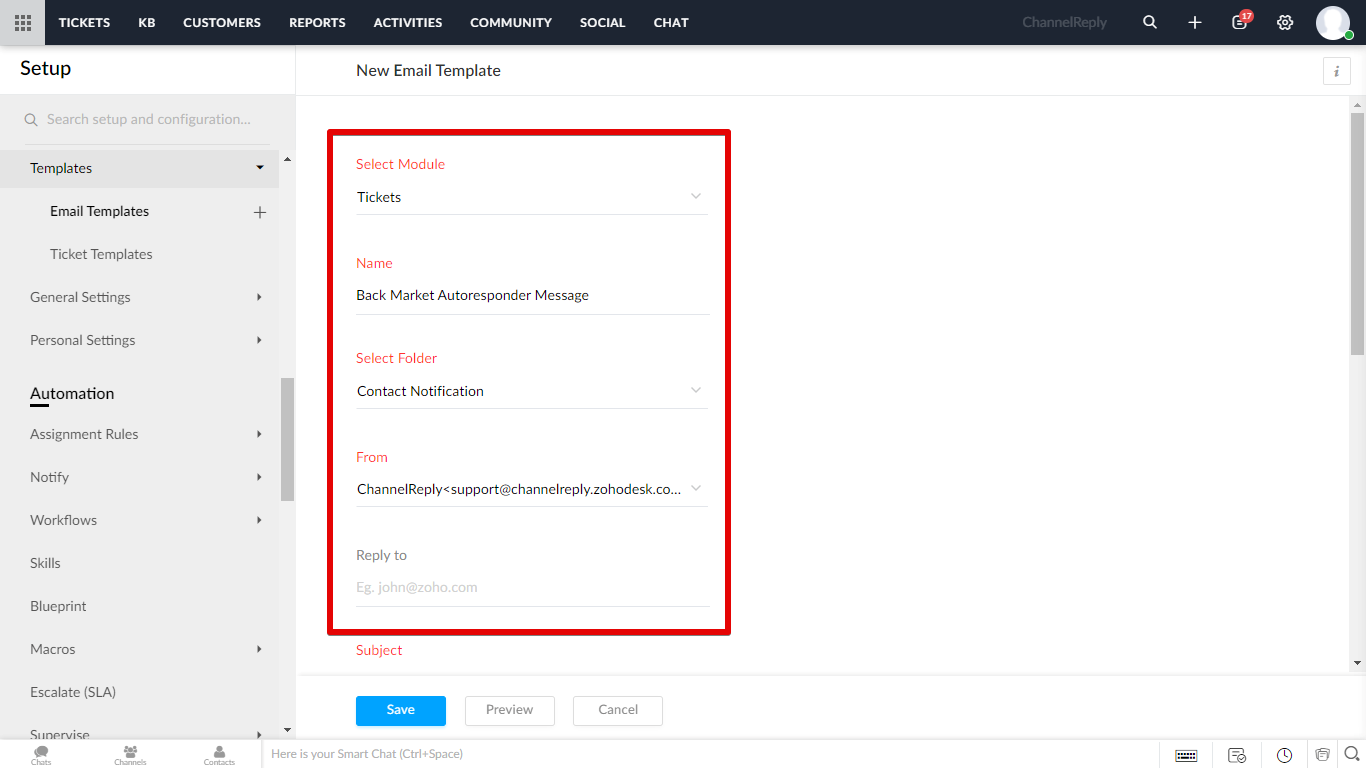Select Ticket Templates in sidebar
1366x768 pixels.
(101, 254)
